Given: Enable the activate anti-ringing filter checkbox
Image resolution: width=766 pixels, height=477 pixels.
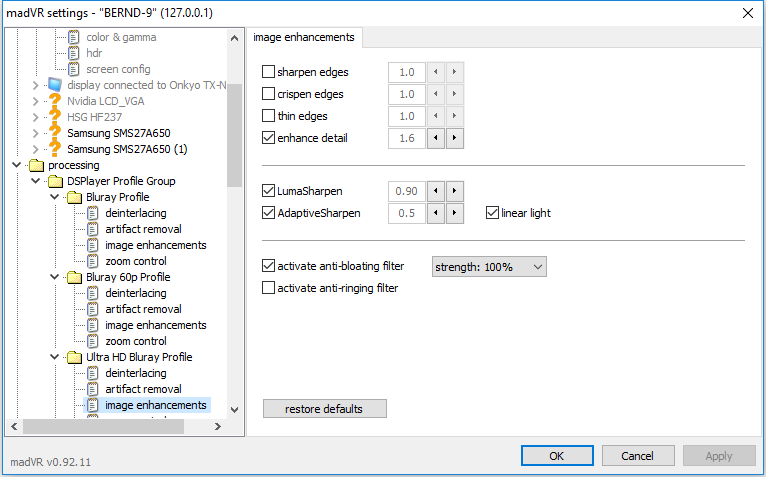Looking at the screenshot, I should (268, 288).
